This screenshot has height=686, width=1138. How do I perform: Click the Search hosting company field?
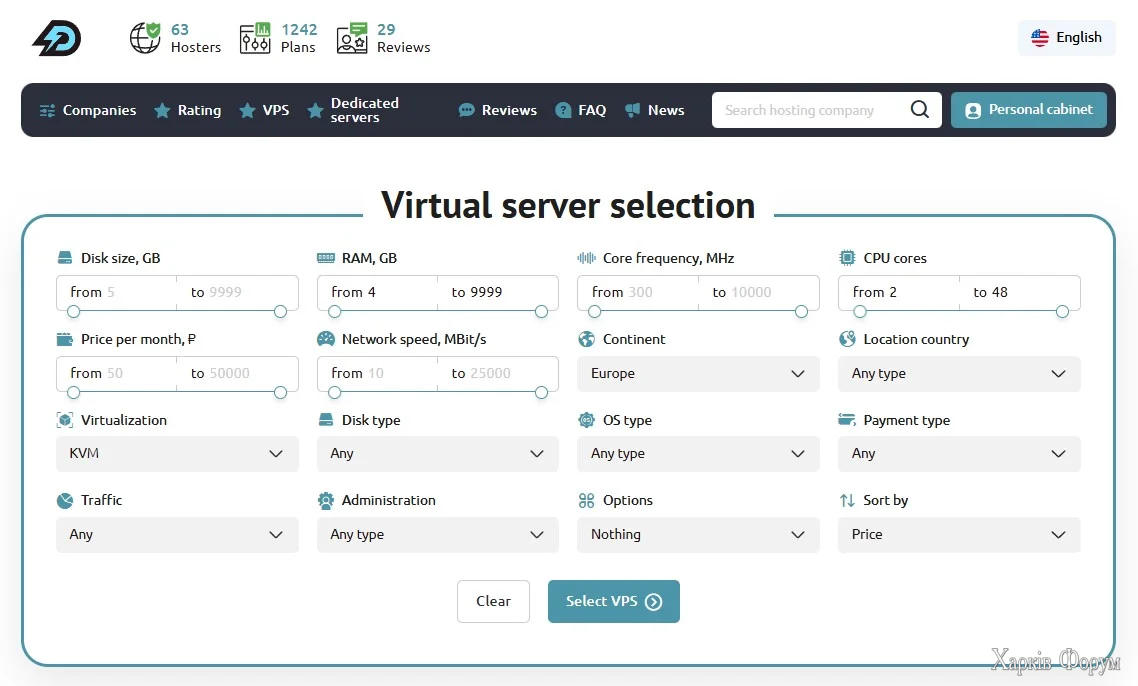[x=810, y=110]
